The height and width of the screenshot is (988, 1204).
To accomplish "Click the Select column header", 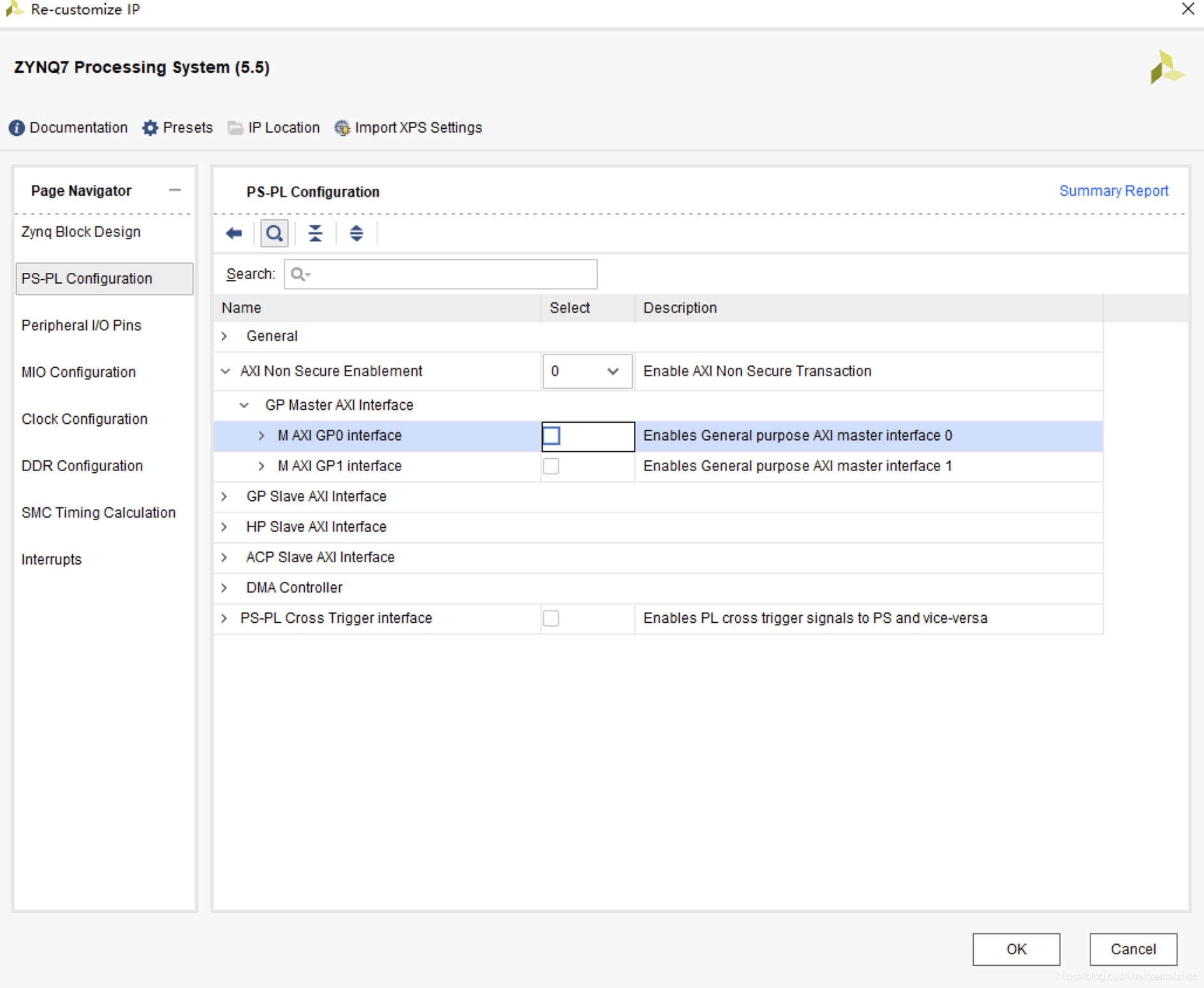I will [x=588, y=308].
